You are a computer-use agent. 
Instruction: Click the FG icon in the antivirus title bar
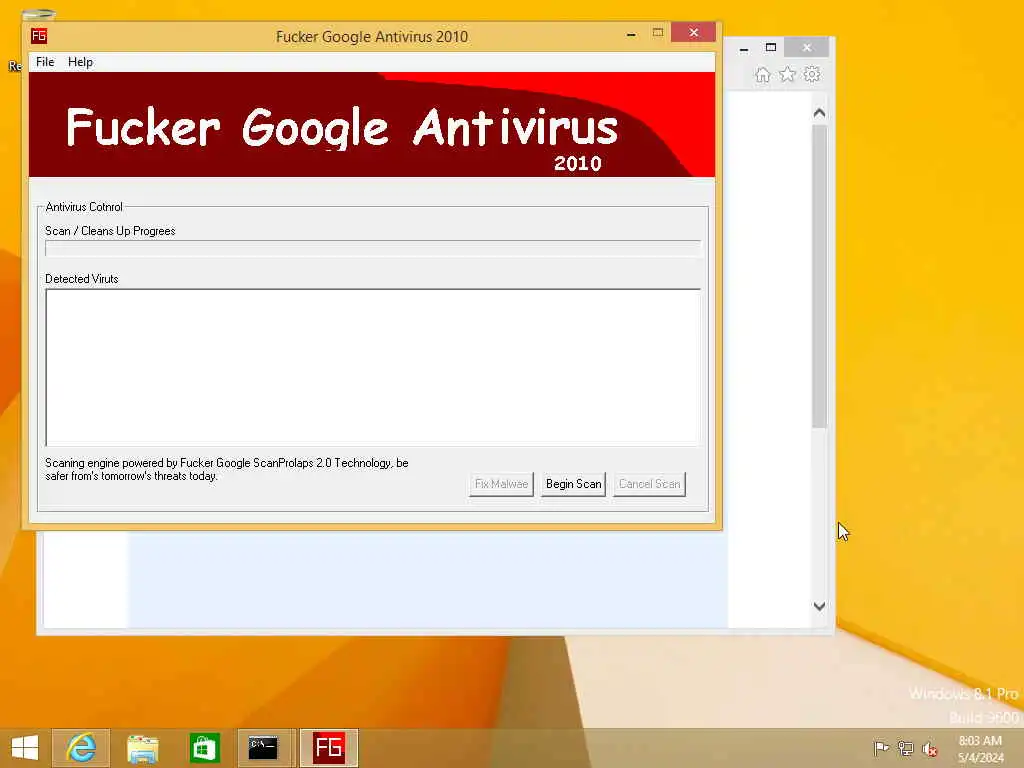point(39,35)
